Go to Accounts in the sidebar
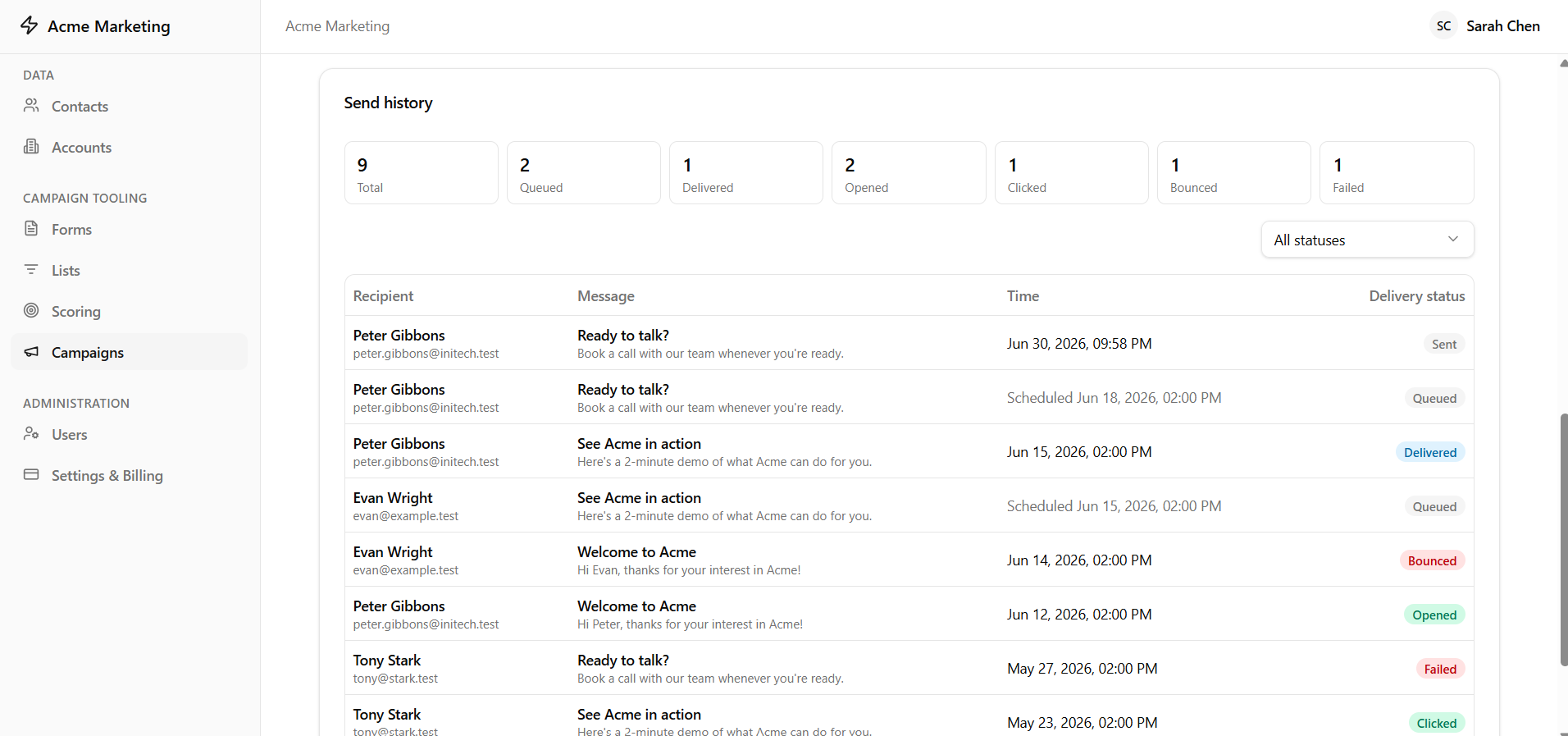Screen dimensions: 1568x736 (x=129, y=147)
